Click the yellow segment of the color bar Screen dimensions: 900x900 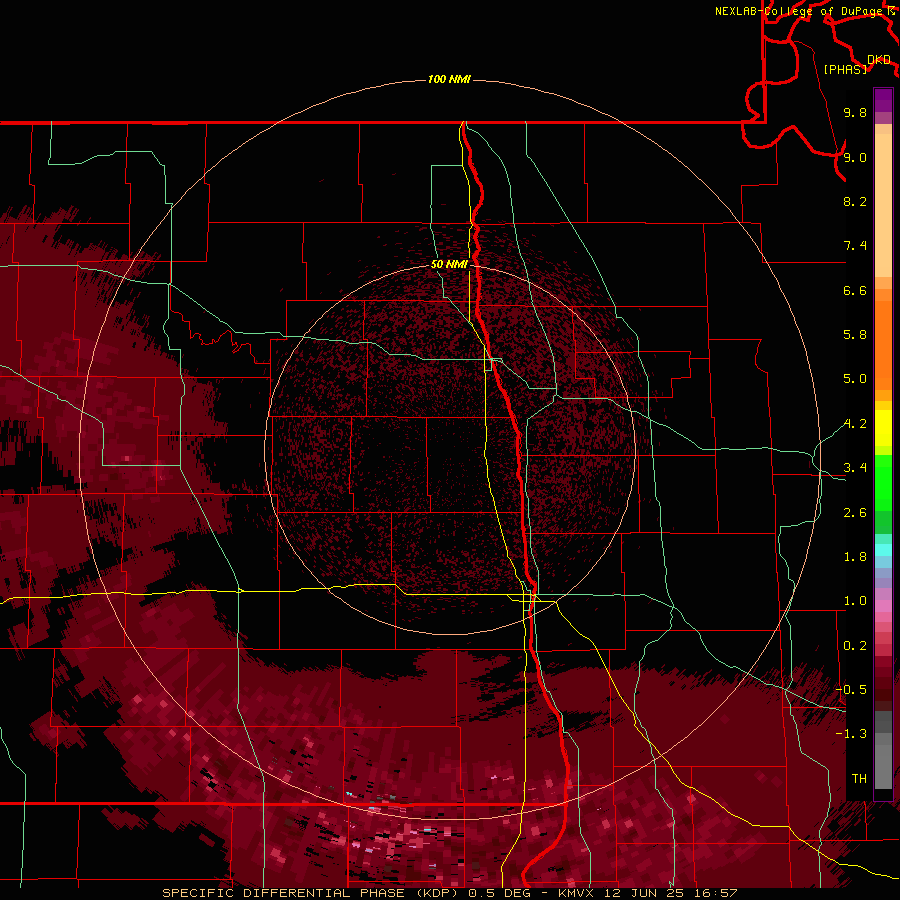click(x=883, y=428)
